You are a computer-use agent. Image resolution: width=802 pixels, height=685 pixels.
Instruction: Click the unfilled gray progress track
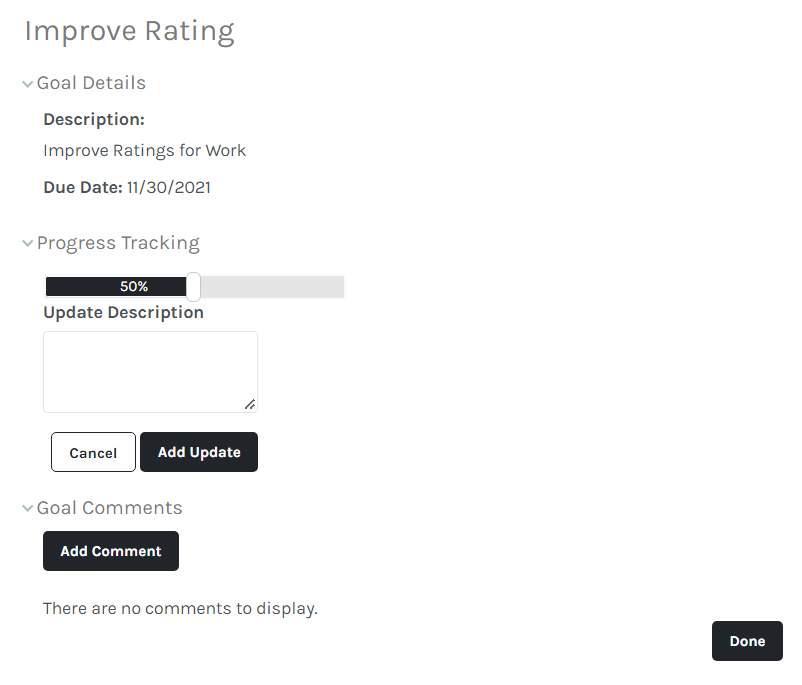pos(272,287)
